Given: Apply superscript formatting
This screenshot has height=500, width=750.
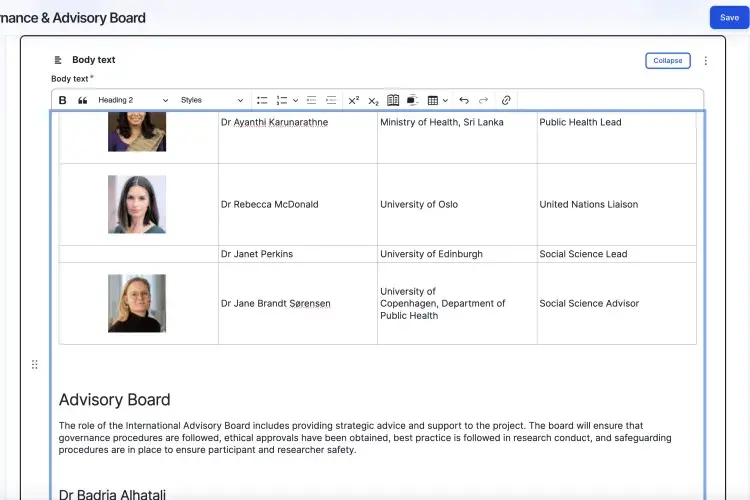Looking at the screenshot, I should [353, 100].
